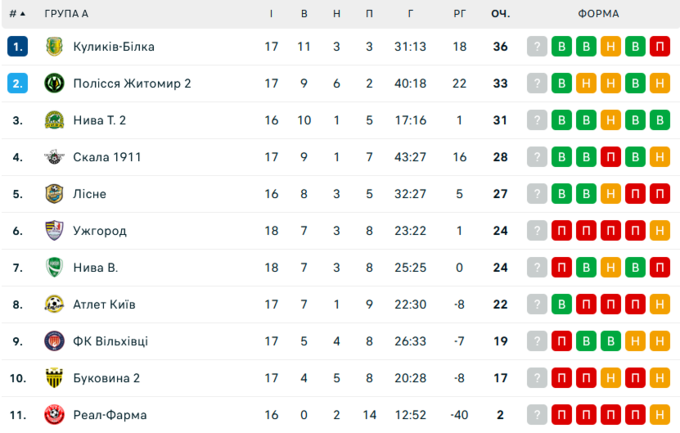The height and width of the screenshot is (433, 680).
Task: Click the ФОРМА column header
Action: point(598,14)
